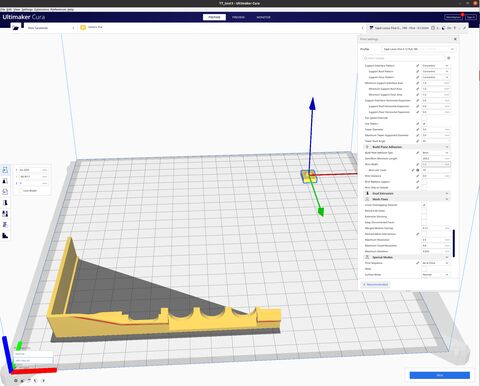Open the Profile dropdown
Screen dimensions: 480x386
click(x=418, y=49)
